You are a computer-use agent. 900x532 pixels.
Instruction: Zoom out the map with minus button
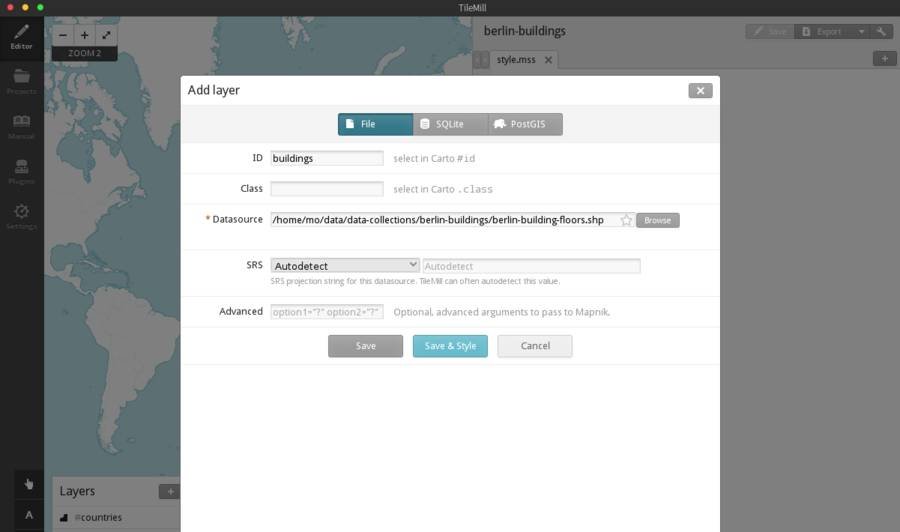point(63,35)
